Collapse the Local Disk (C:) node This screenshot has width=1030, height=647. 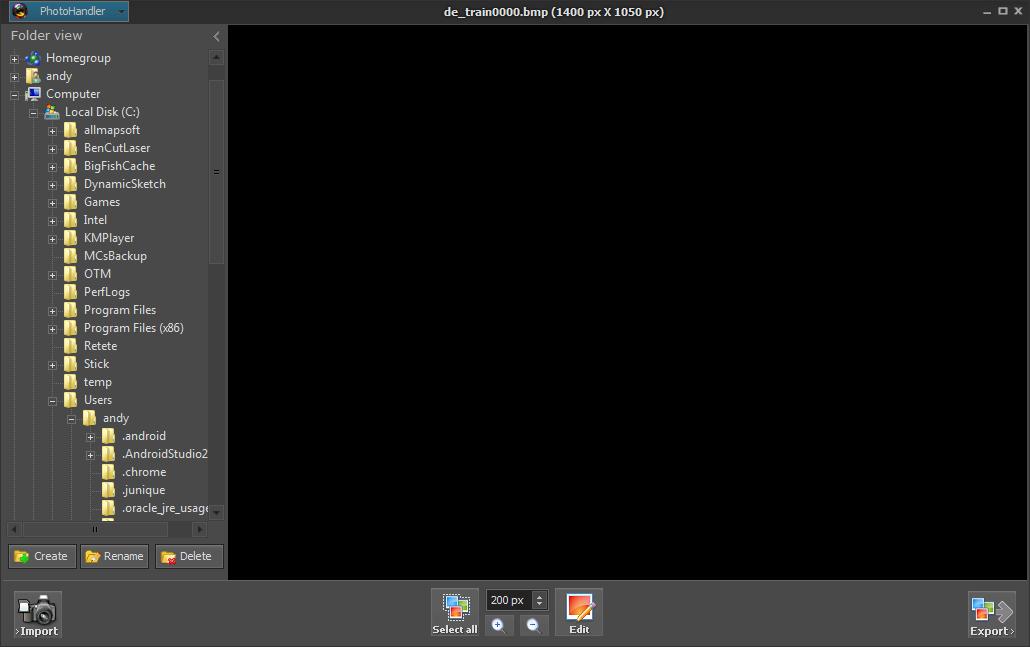[32, 111]
